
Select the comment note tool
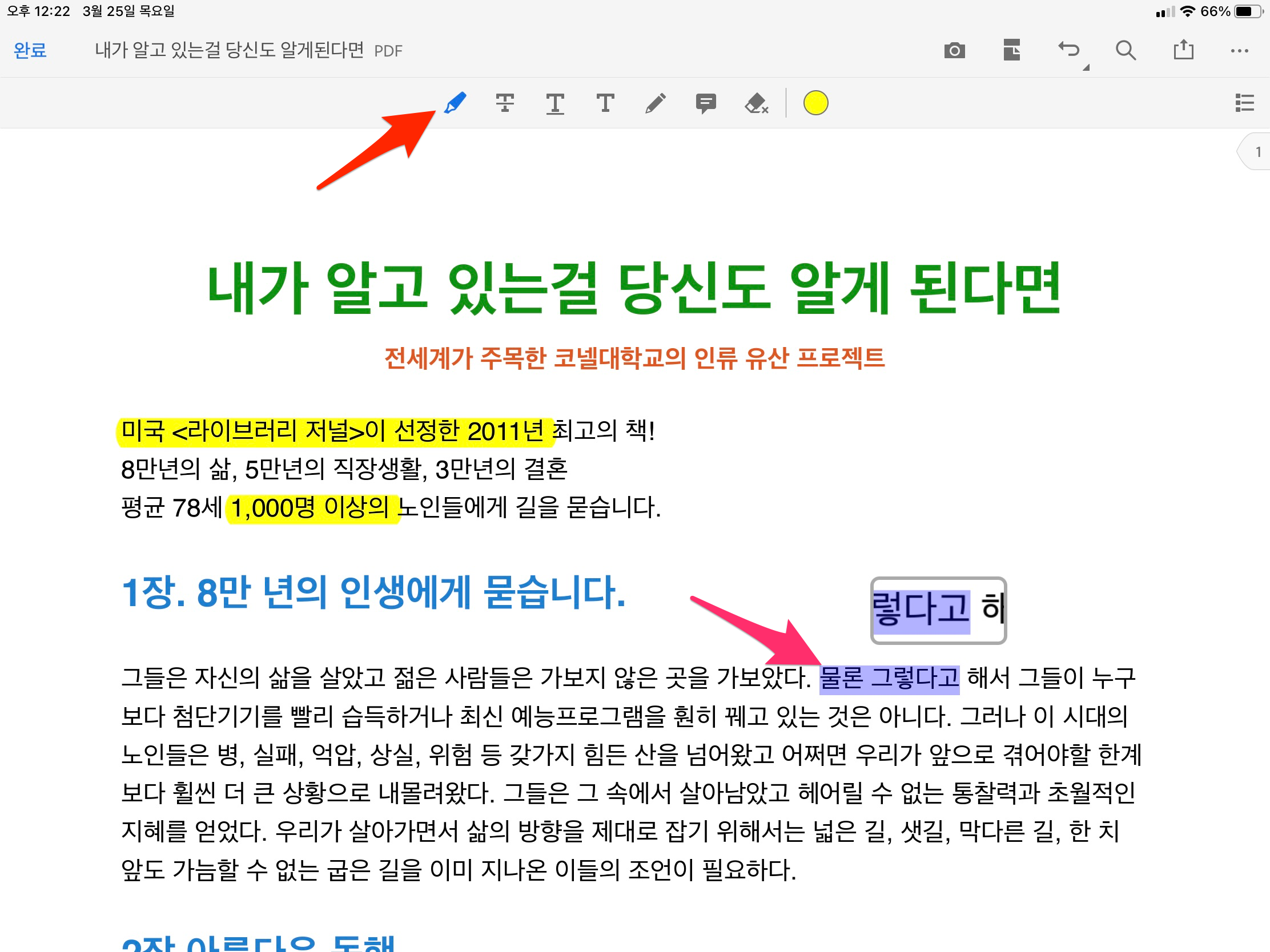pyautogui.click(x=706, y=104)
